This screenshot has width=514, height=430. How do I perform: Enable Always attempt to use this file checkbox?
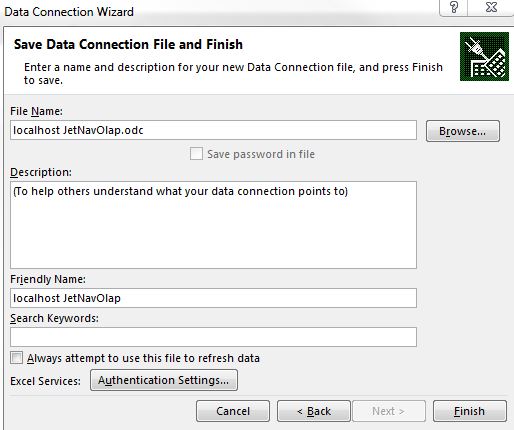(17, 358)
